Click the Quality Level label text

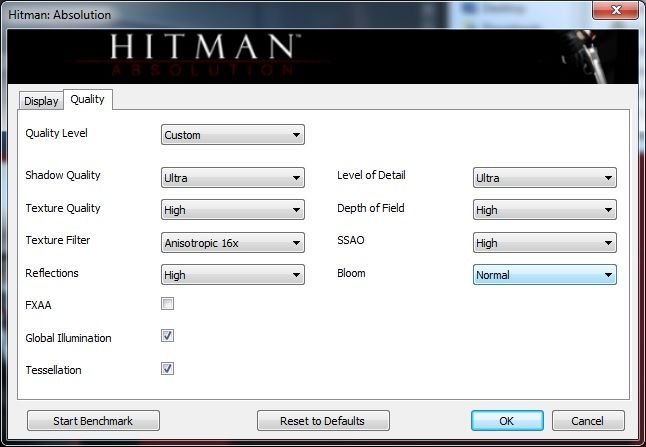pos(56,133)
